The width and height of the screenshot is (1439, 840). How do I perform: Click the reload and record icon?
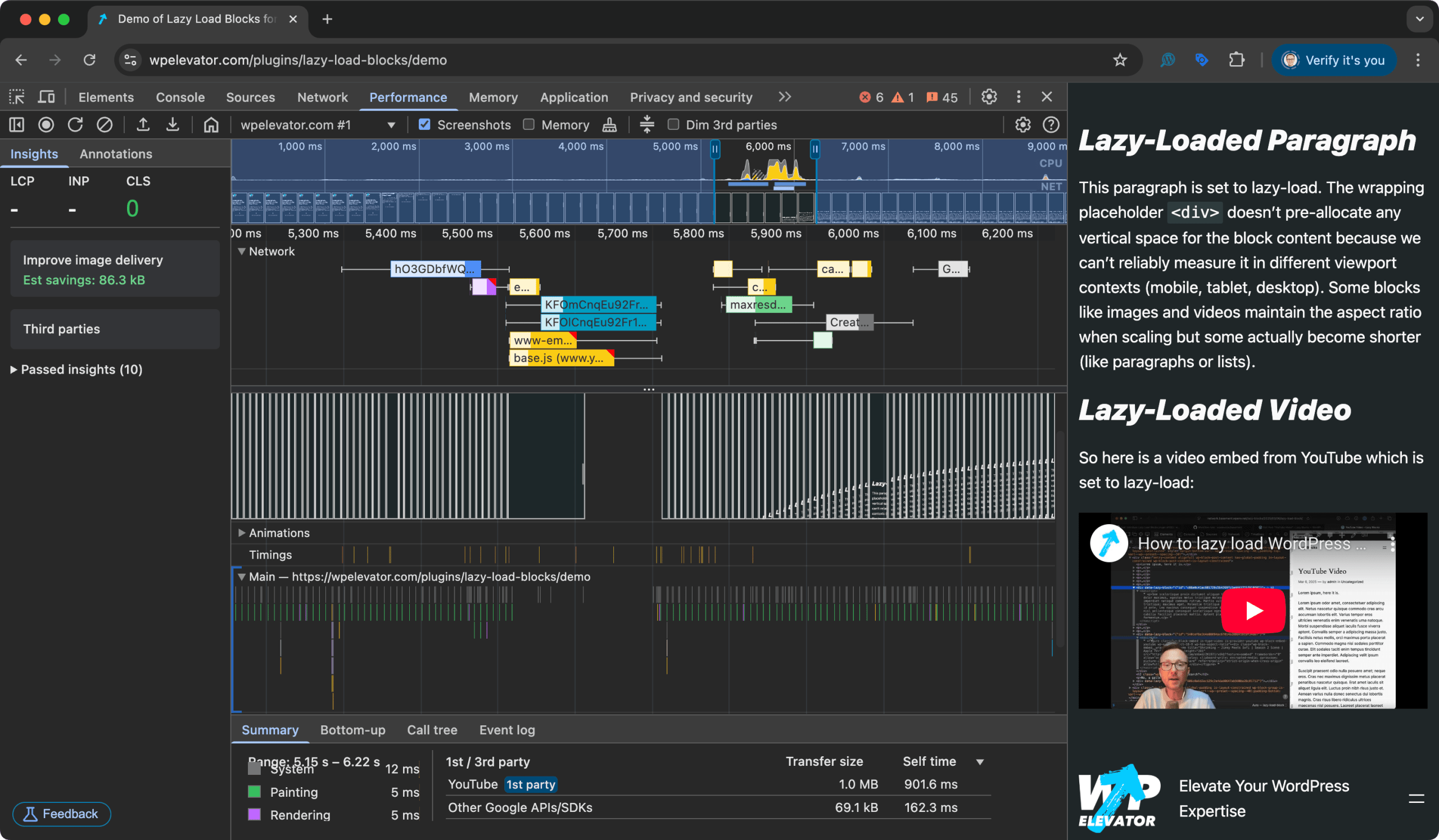[75, 124]
